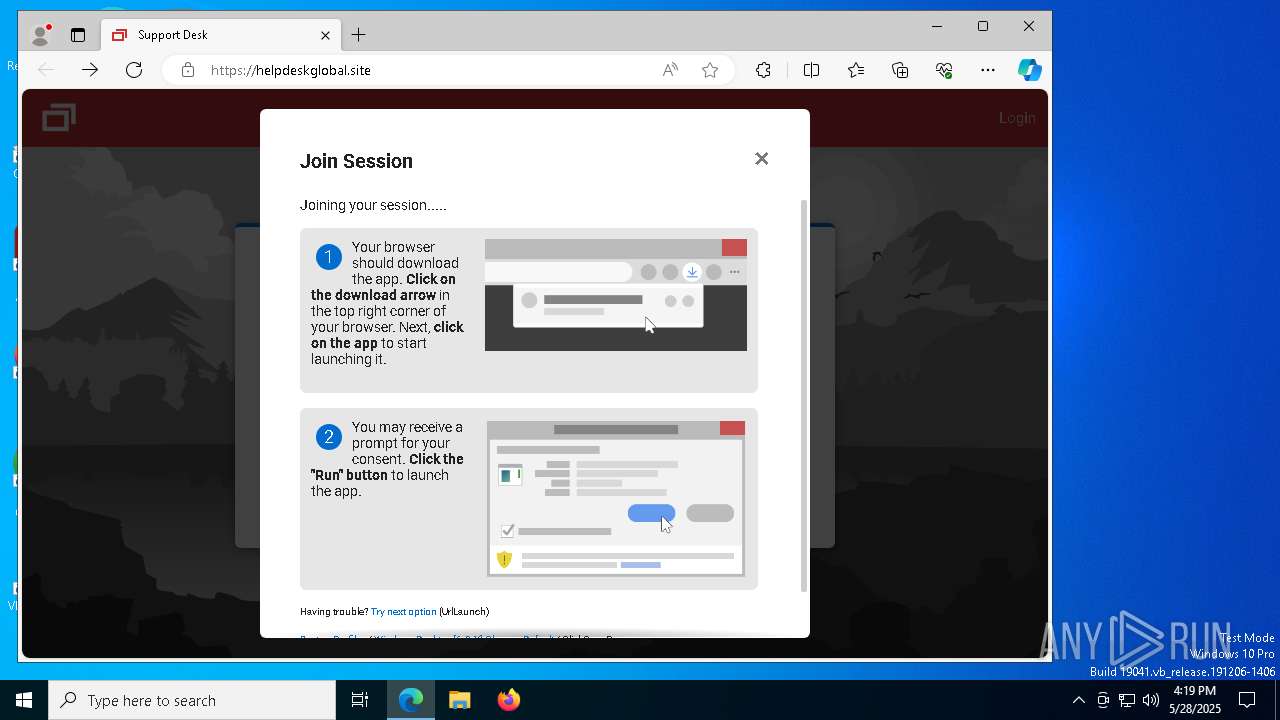The image size is (1280, 720).
Task: Toggle Split screen view
Action: pyautogui.click(x=811, y=70)
